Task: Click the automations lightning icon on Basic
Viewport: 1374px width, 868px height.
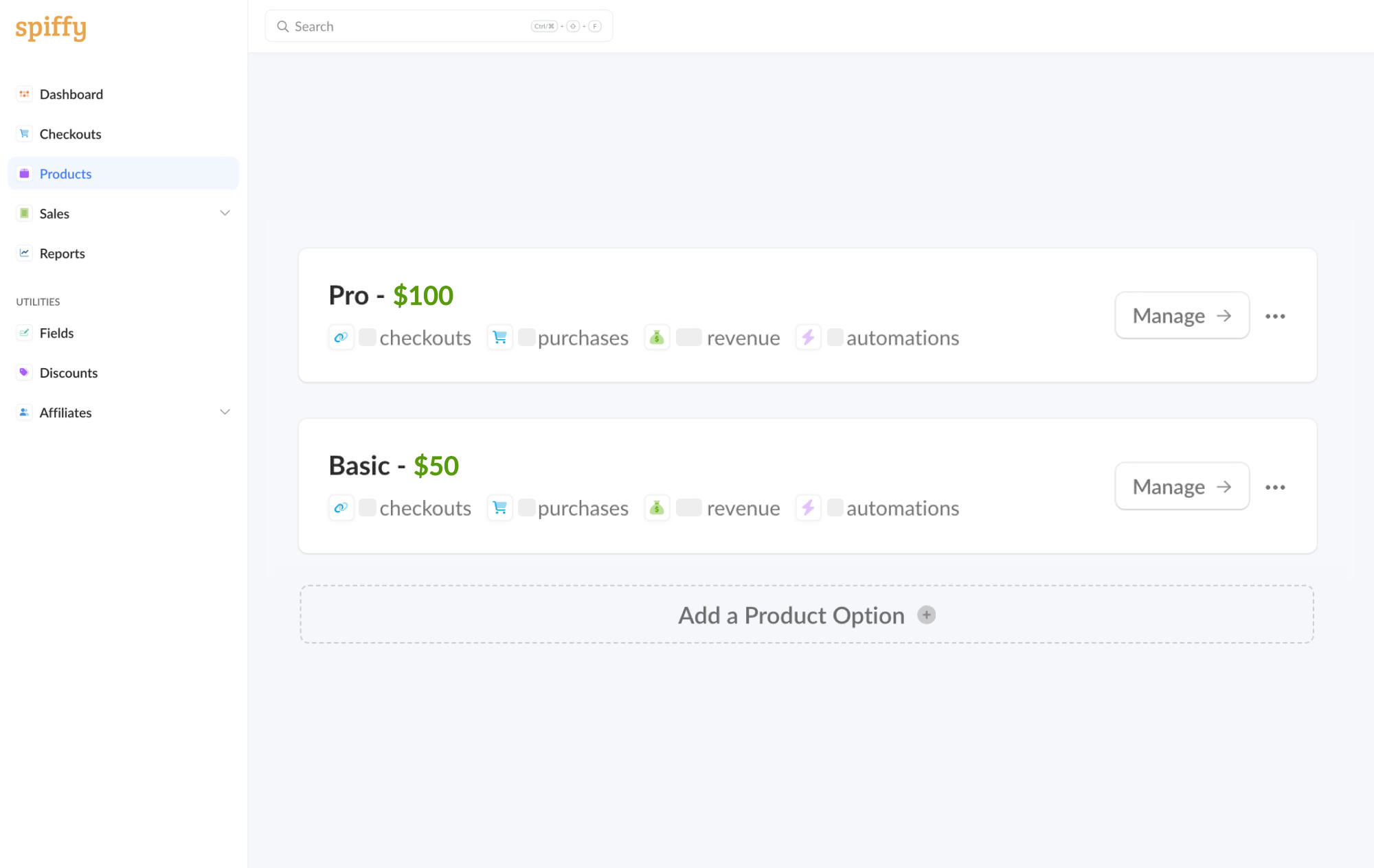Action: [x=808, y=507]
